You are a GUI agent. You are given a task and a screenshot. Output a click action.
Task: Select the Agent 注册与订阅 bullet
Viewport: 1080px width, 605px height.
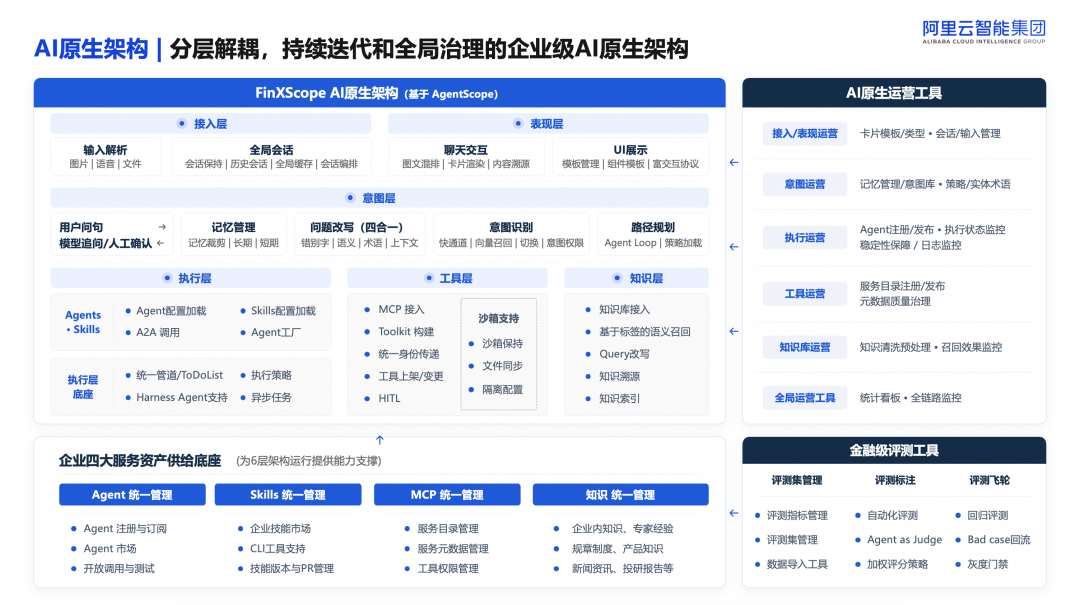(x=118, y=529)
